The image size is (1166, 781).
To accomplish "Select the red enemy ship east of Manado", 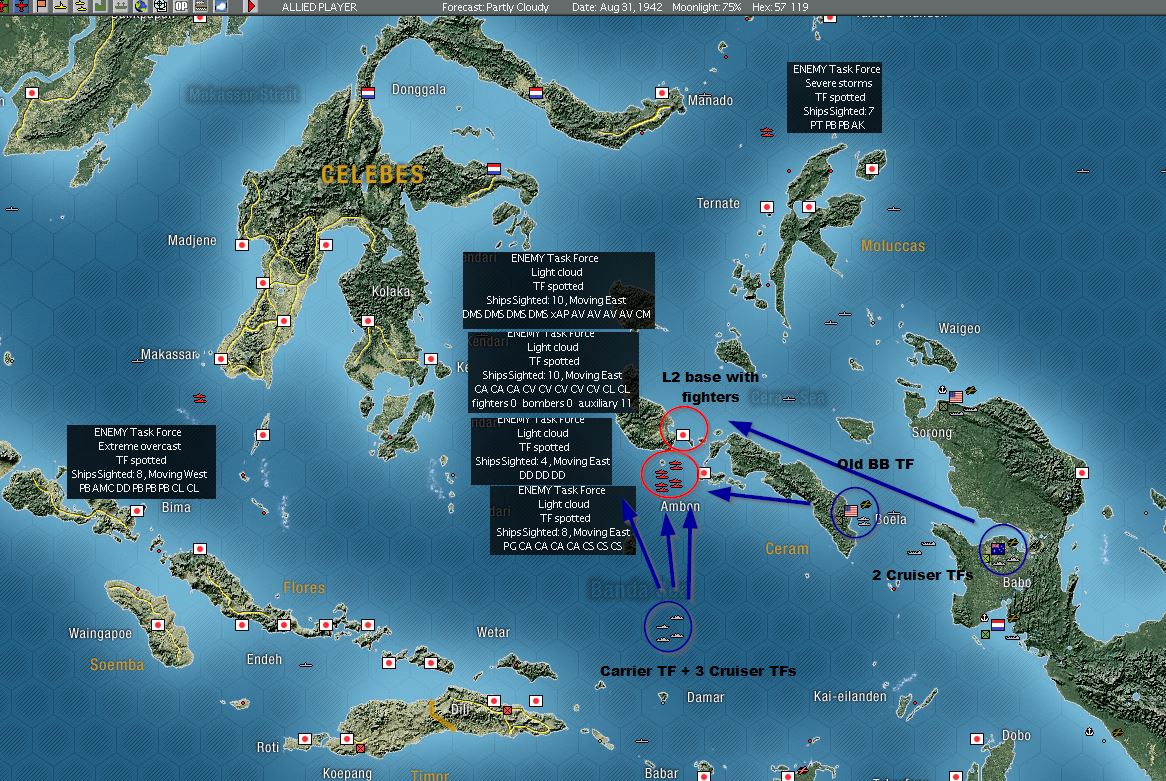I will [x=767, y=132].
